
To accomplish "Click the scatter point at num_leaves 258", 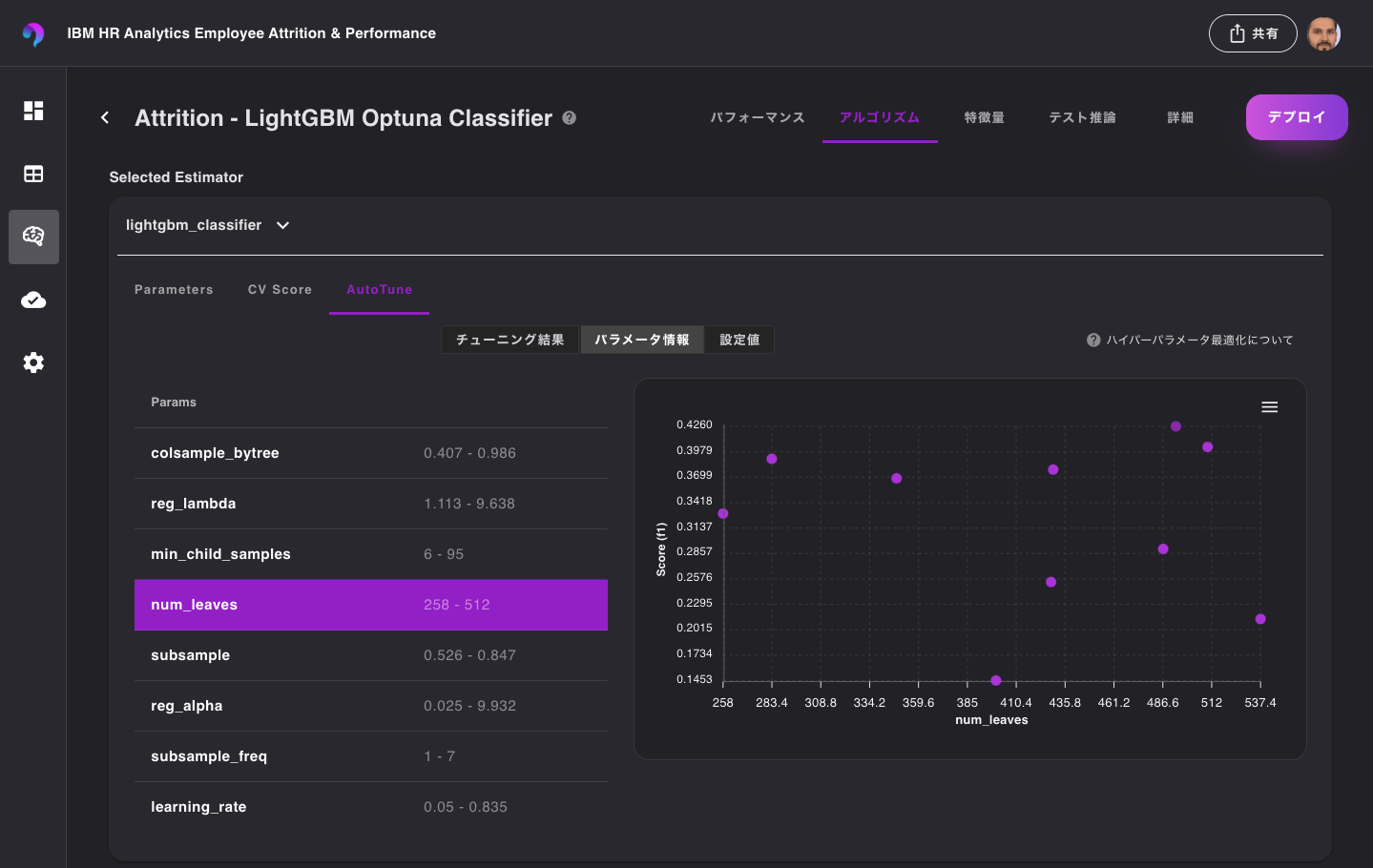I will (x=723, y=514).
